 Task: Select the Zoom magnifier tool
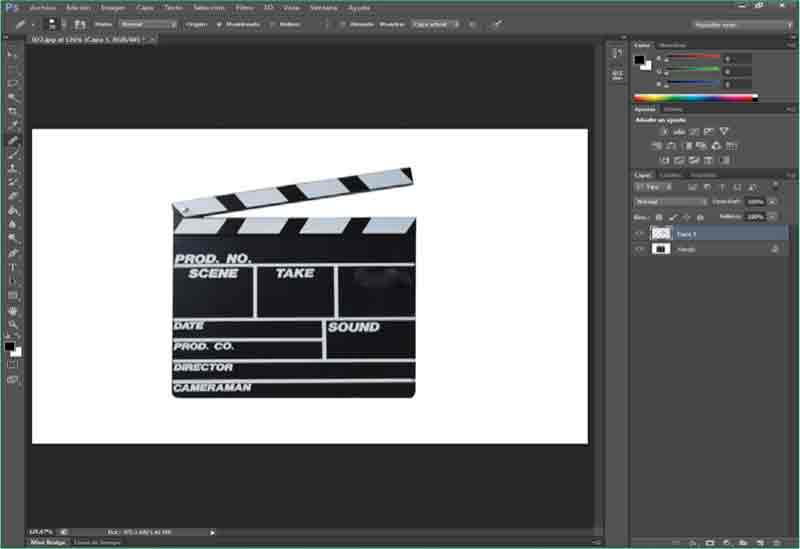coord(13,325)
